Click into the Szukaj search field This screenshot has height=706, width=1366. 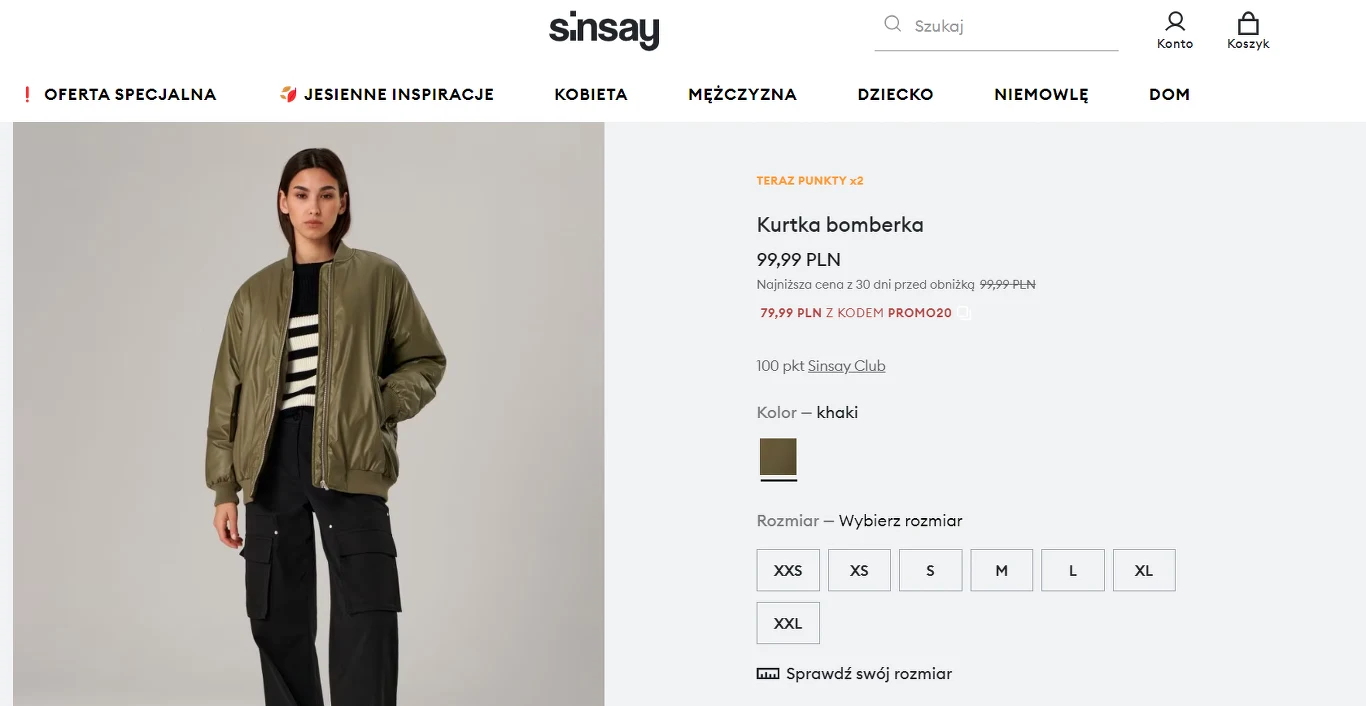click(x=1010, y=26)
